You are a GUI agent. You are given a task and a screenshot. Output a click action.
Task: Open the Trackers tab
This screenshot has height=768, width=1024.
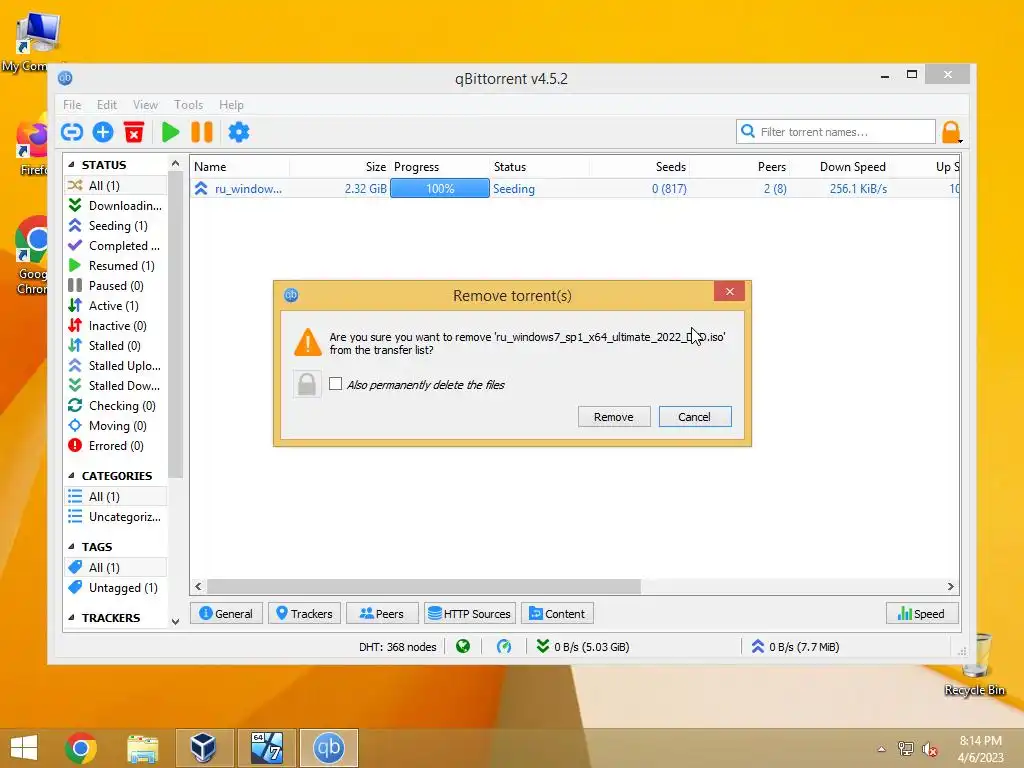point(304,613)
